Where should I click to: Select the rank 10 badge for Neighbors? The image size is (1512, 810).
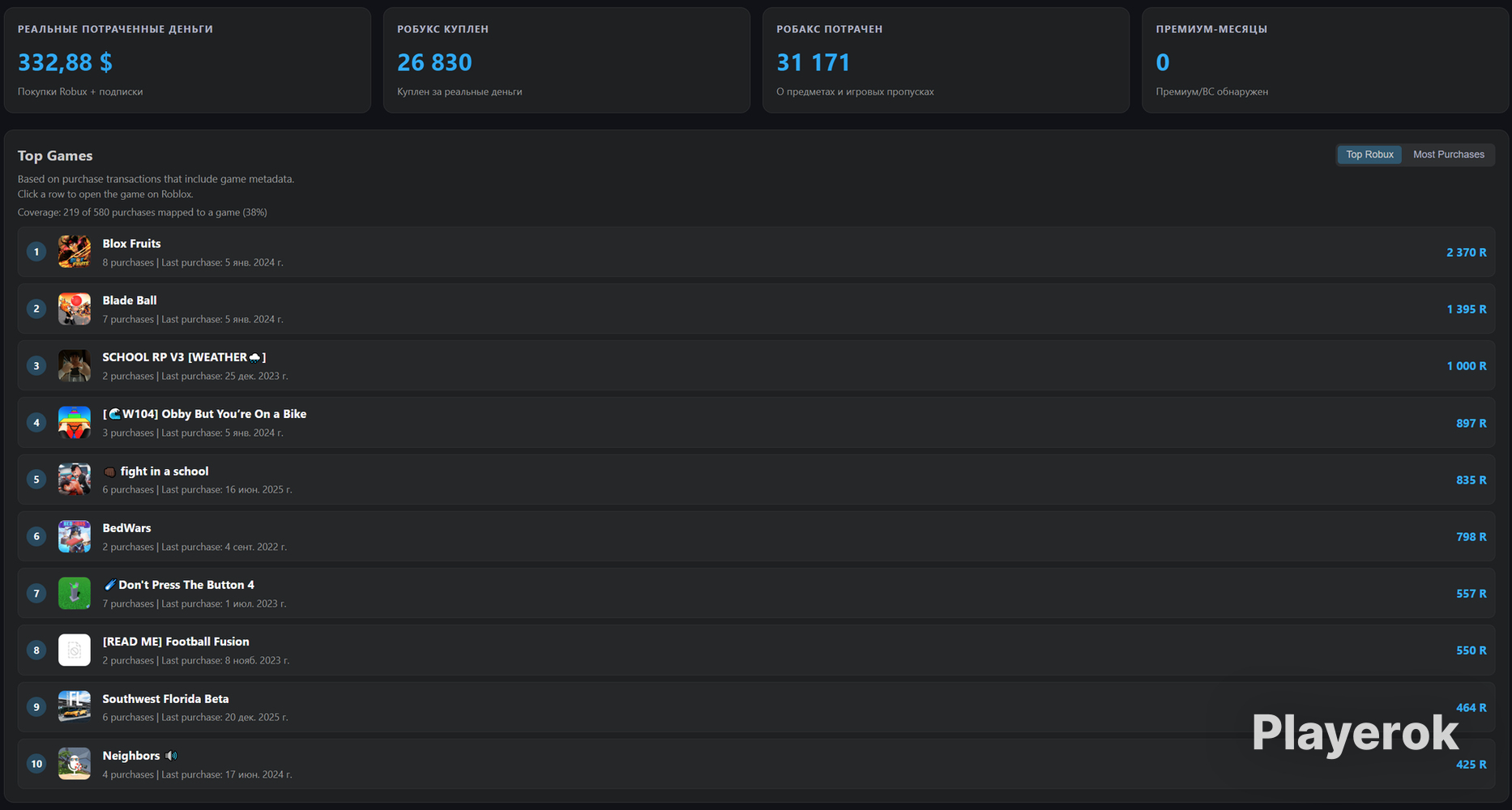(x=36, y=764)
